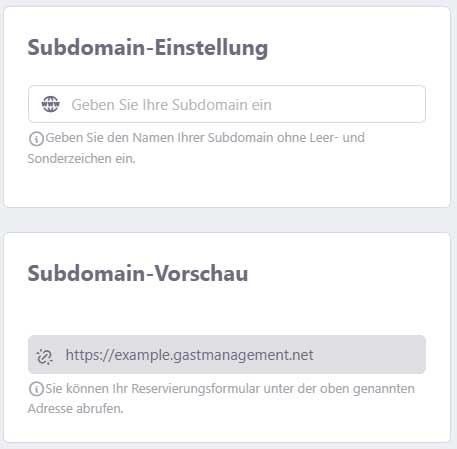457x449 pixels.
Task: Click the Subdomain-Vorschau heading
Action: tap(138, 273)
